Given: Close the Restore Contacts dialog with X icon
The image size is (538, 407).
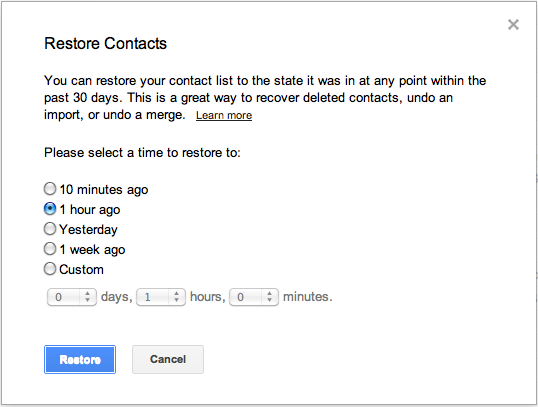Looking at the screenshot, I should tap(513, 24).
